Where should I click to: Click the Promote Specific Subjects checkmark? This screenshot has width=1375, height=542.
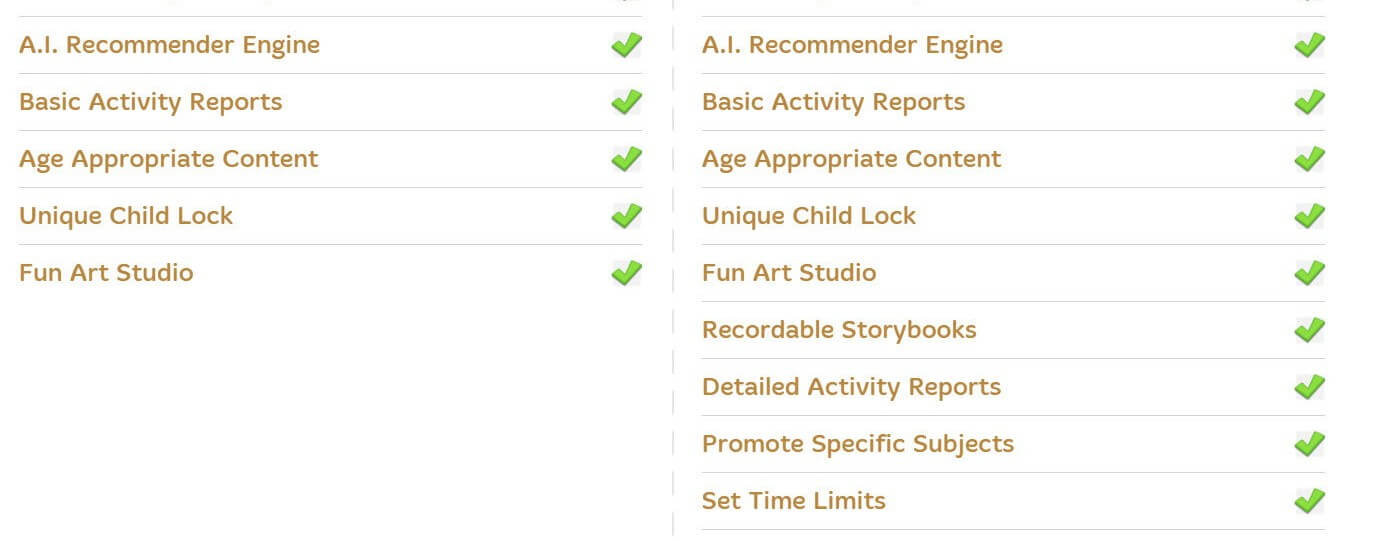1310,444
